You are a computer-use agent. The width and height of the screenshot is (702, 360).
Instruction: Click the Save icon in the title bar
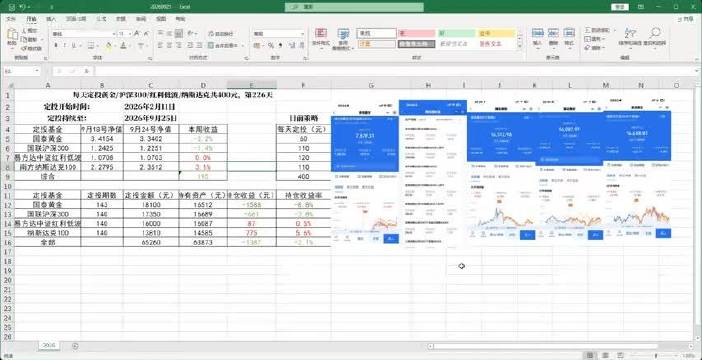coord(12,7)
